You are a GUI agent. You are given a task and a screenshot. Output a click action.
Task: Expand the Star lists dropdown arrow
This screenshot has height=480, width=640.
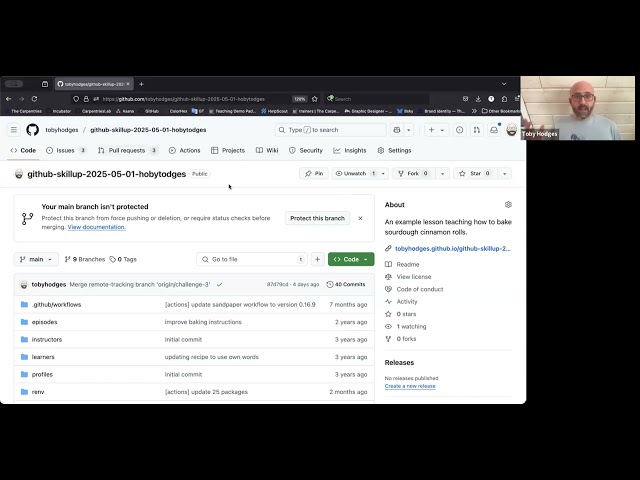[504, 173]
